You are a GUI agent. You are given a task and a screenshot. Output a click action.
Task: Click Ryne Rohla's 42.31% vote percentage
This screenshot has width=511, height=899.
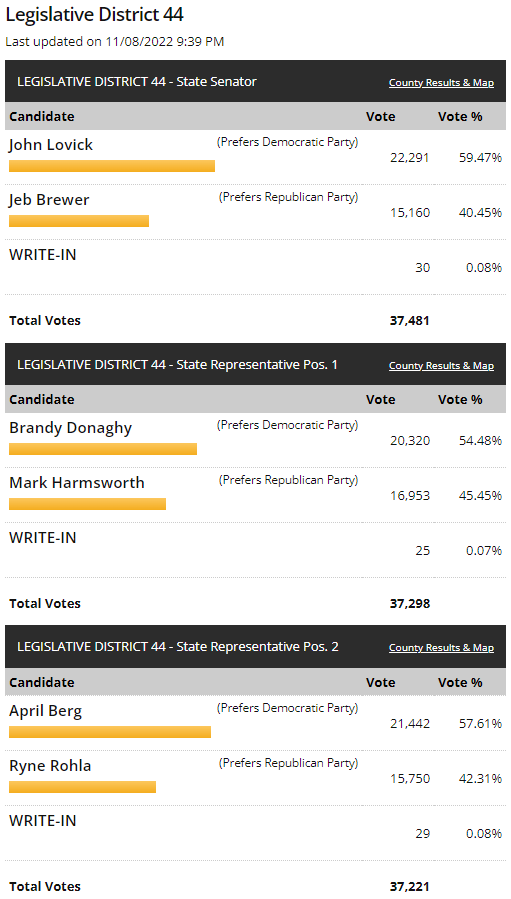tap(481, 779)
